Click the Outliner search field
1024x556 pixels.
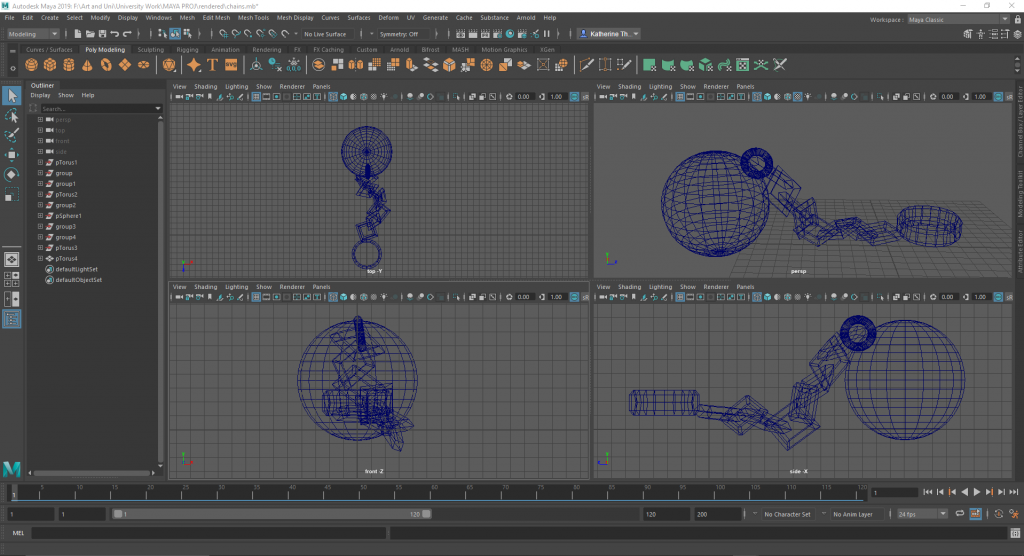[97, 108]
